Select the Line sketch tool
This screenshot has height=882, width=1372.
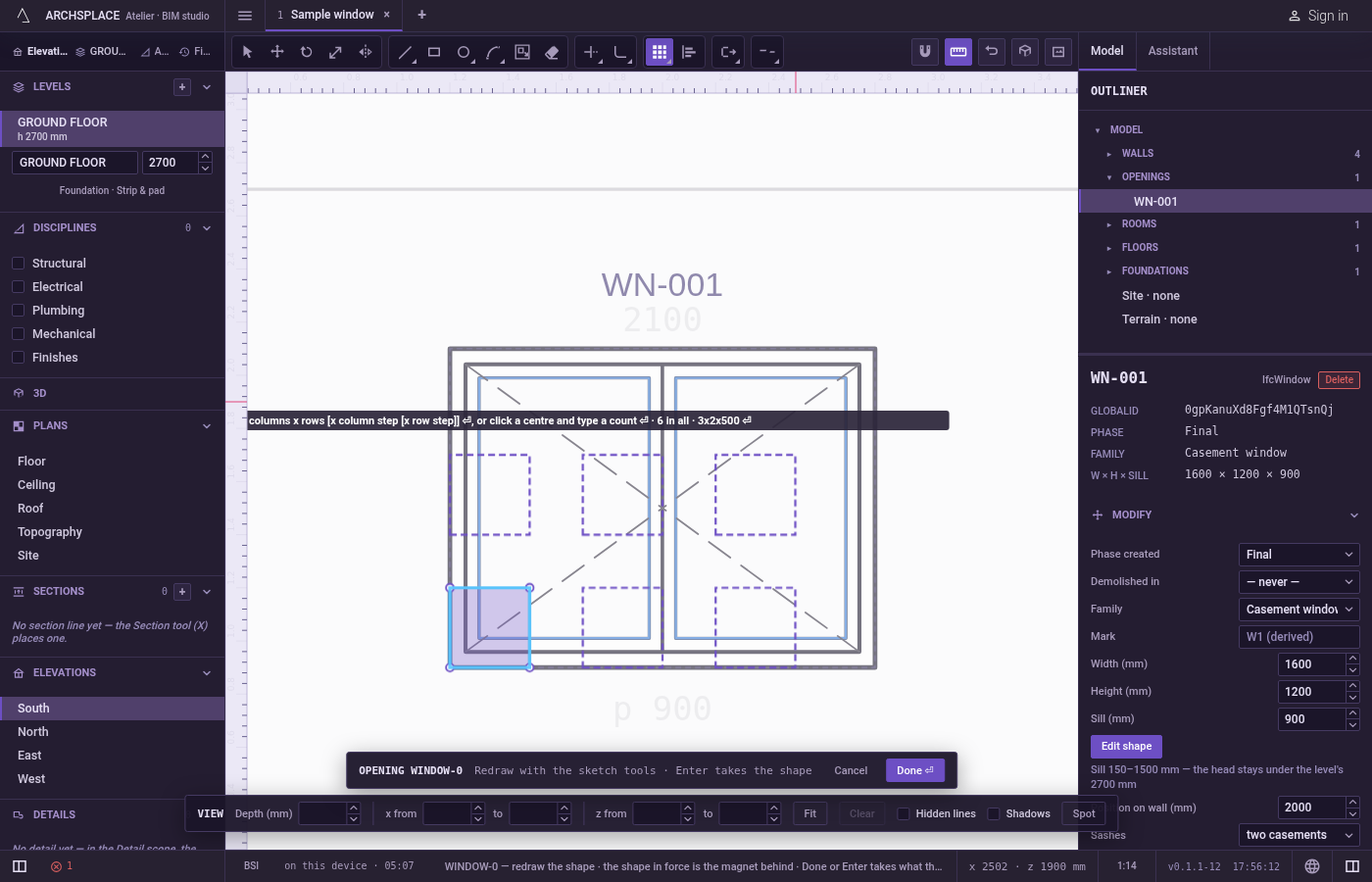[405, 52]
